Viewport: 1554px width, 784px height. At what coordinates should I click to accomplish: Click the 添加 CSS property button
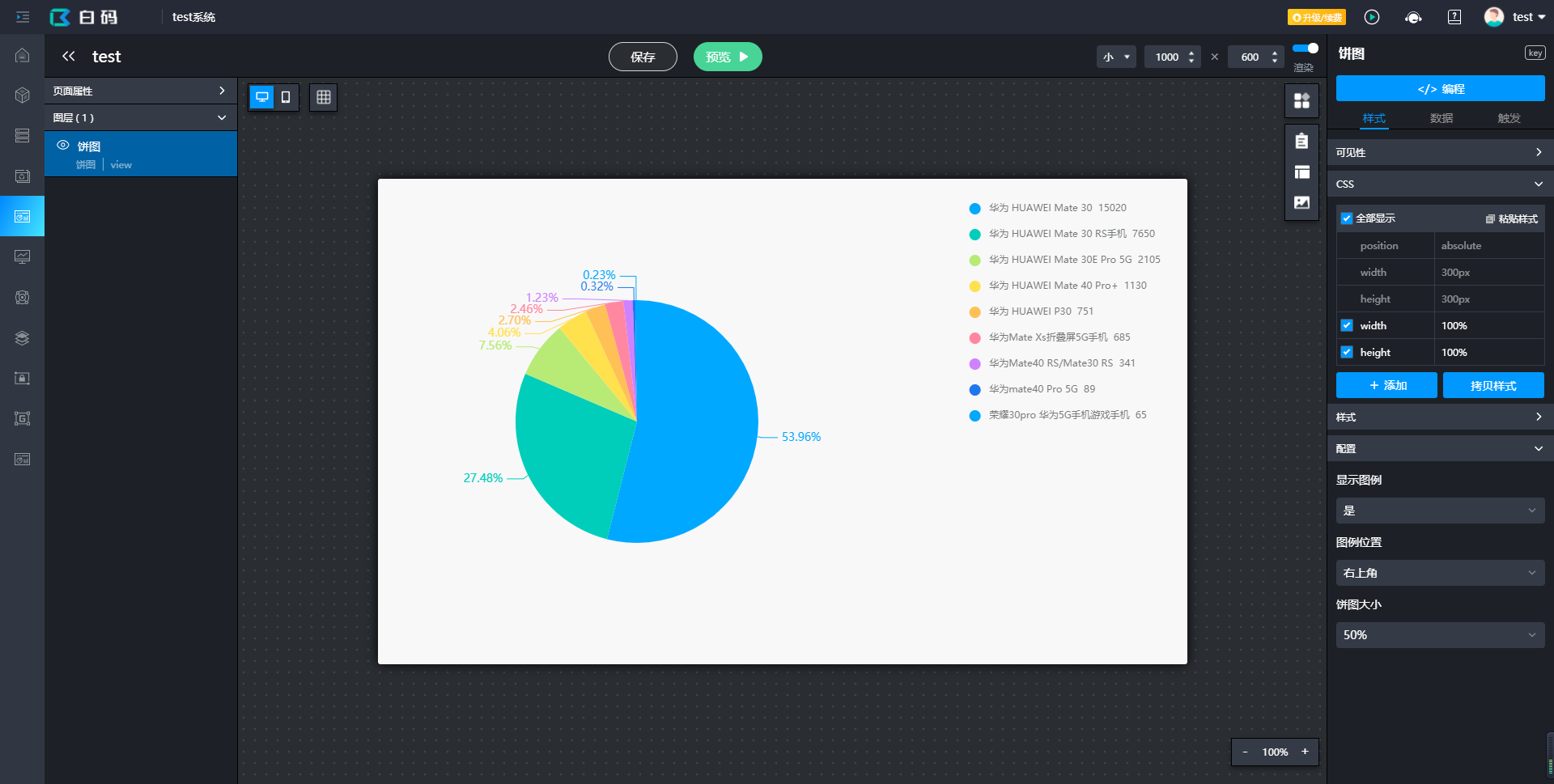tap(1386, 385)
